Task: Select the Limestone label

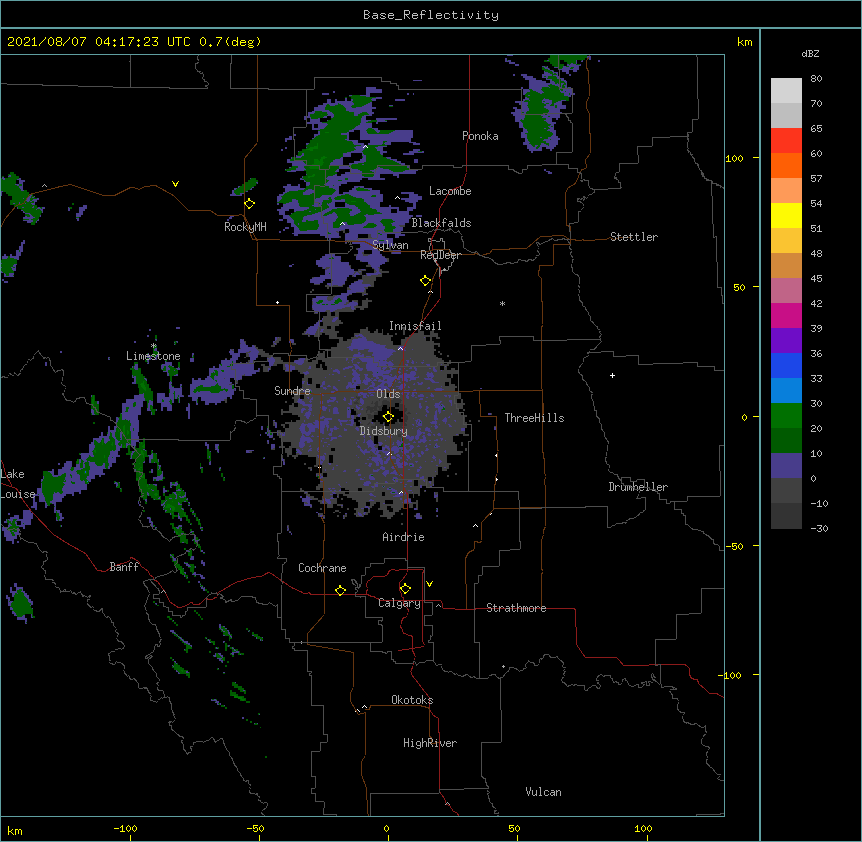Action: coord(153,356)
